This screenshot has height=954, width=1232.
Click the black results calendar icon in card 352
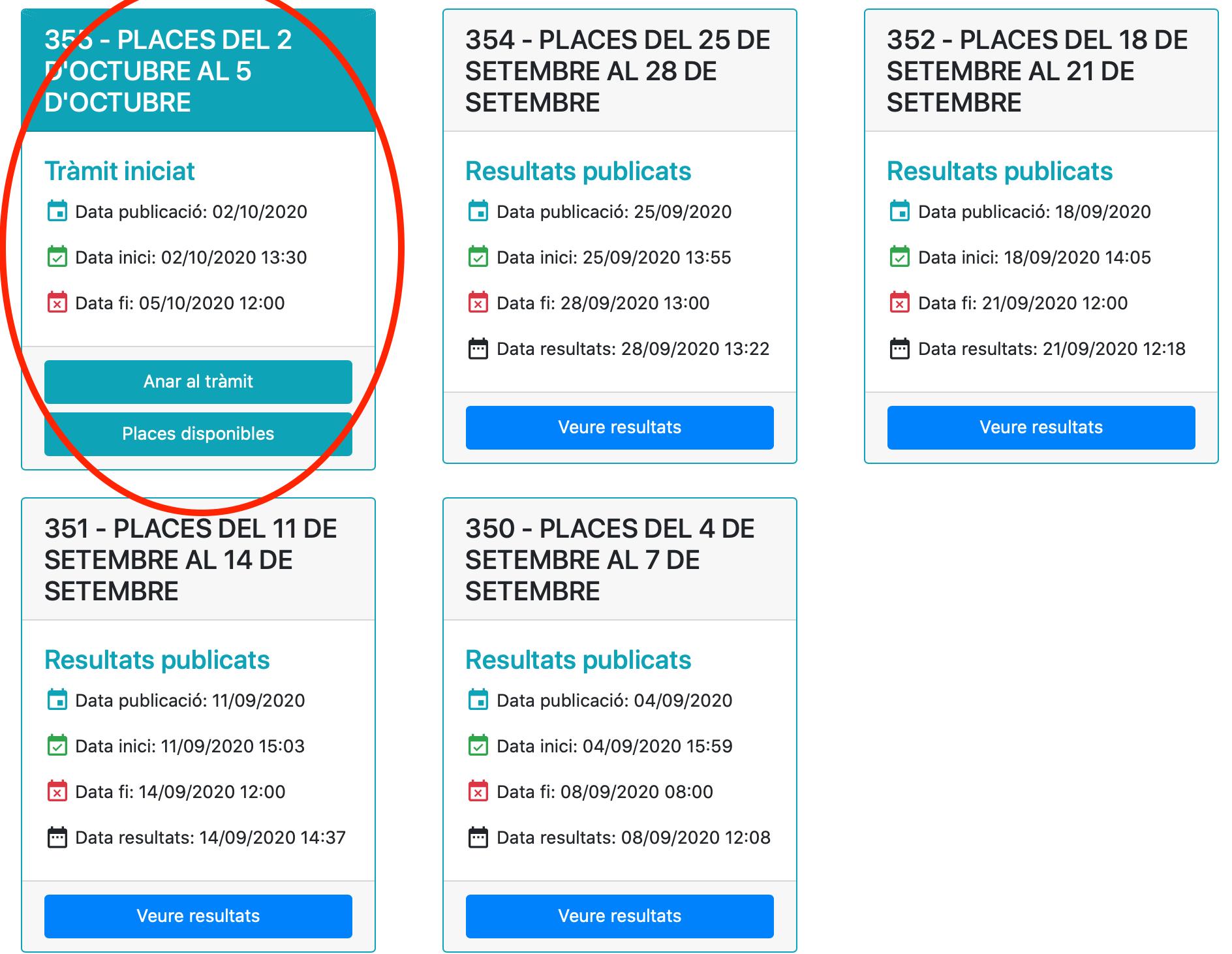900,348
